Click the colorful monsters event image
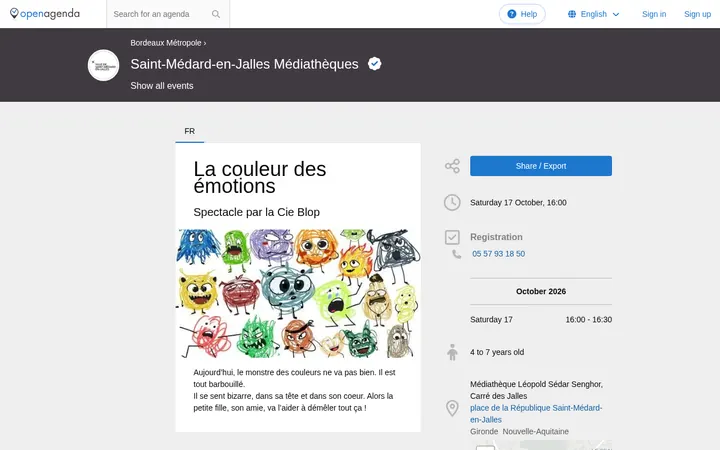Screen dimensions: 720x450 coord(298,294)
